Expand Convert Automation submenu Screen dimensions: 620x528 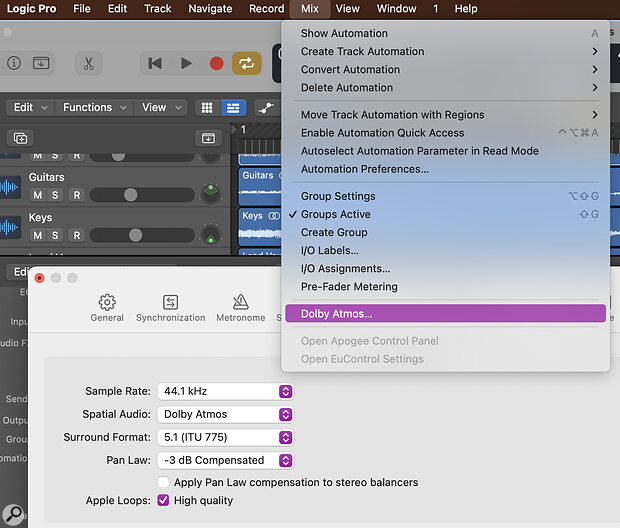pyautogui.click(x=445, y=70)
